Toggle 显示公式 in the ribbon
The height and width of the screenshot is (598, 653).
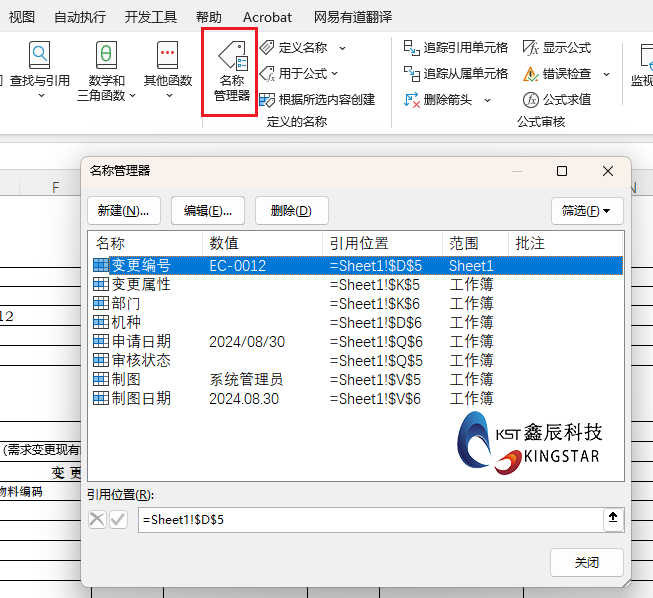tap(556, 47)
